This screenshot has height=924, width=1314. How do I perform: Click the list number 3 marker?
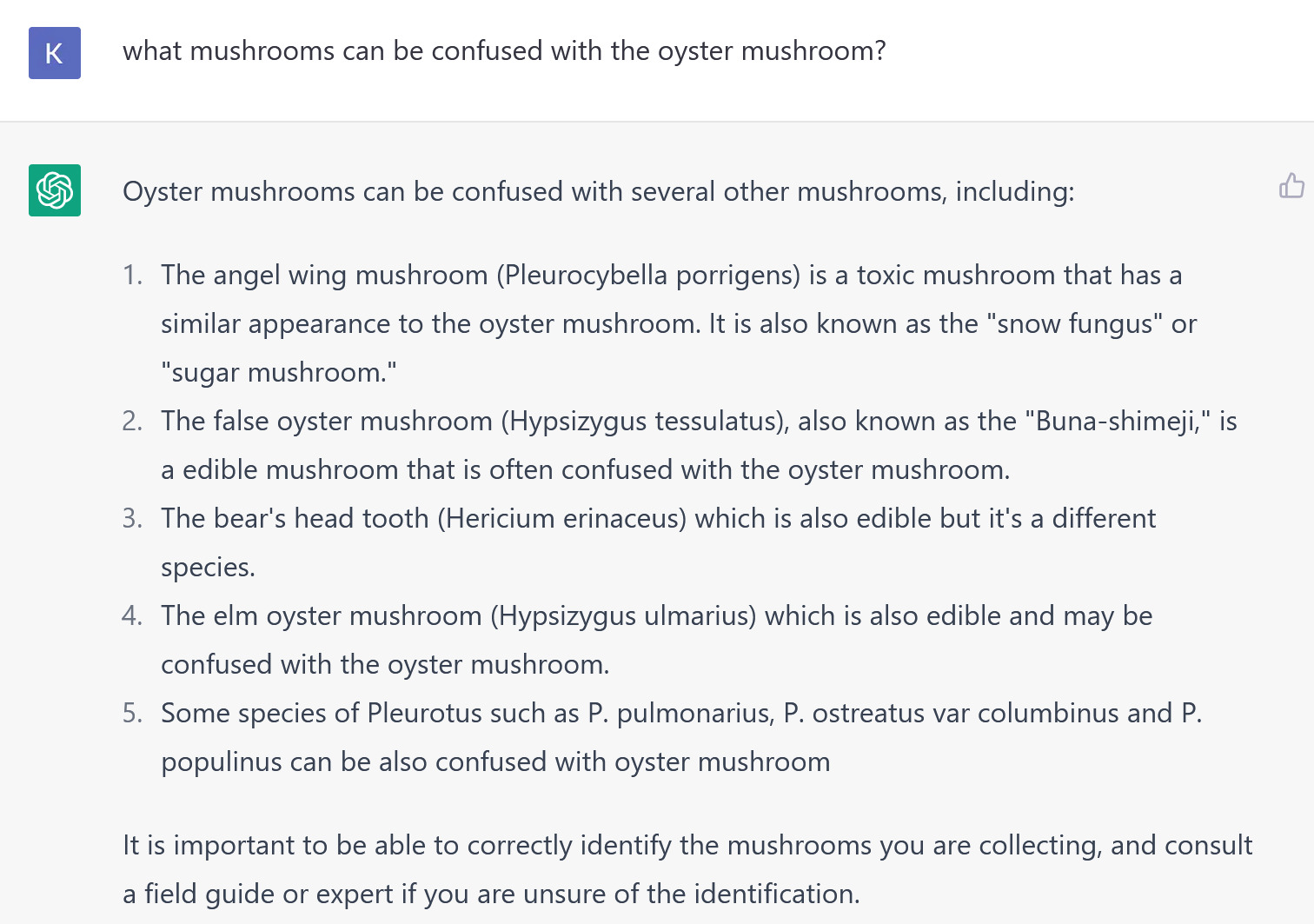[x=132, y=519]
